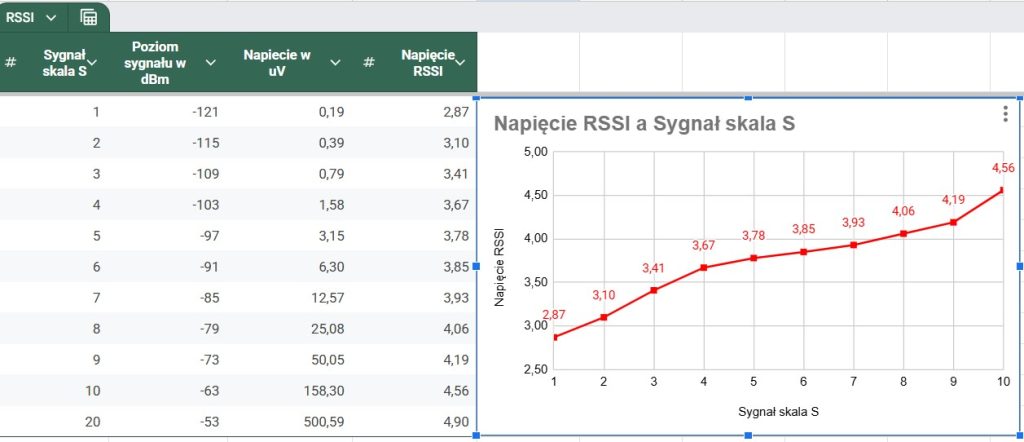The image size is (1024, 442).
Task: Click the chart's left-middle resize handle
Action: click(476, 266)
